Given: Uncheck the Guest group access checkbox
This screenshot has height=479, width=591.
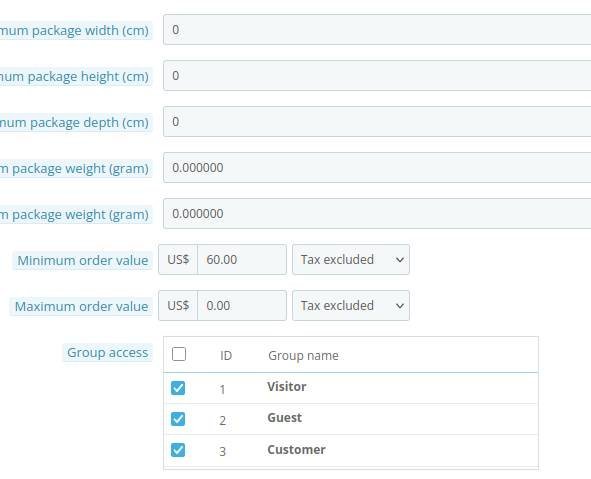Looking at the screenshot, I should click(178, 419).
